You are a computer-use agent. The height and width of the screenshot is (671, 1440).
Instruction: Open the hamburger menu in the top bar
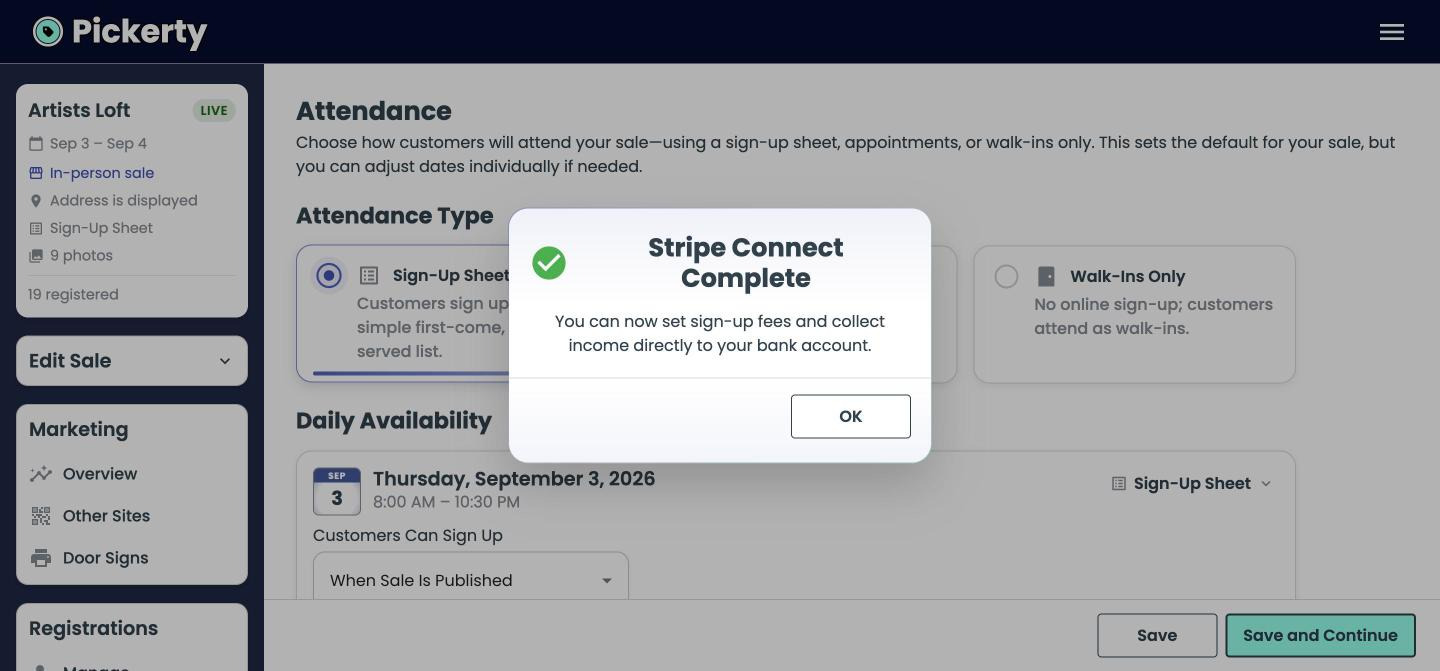1392,32
